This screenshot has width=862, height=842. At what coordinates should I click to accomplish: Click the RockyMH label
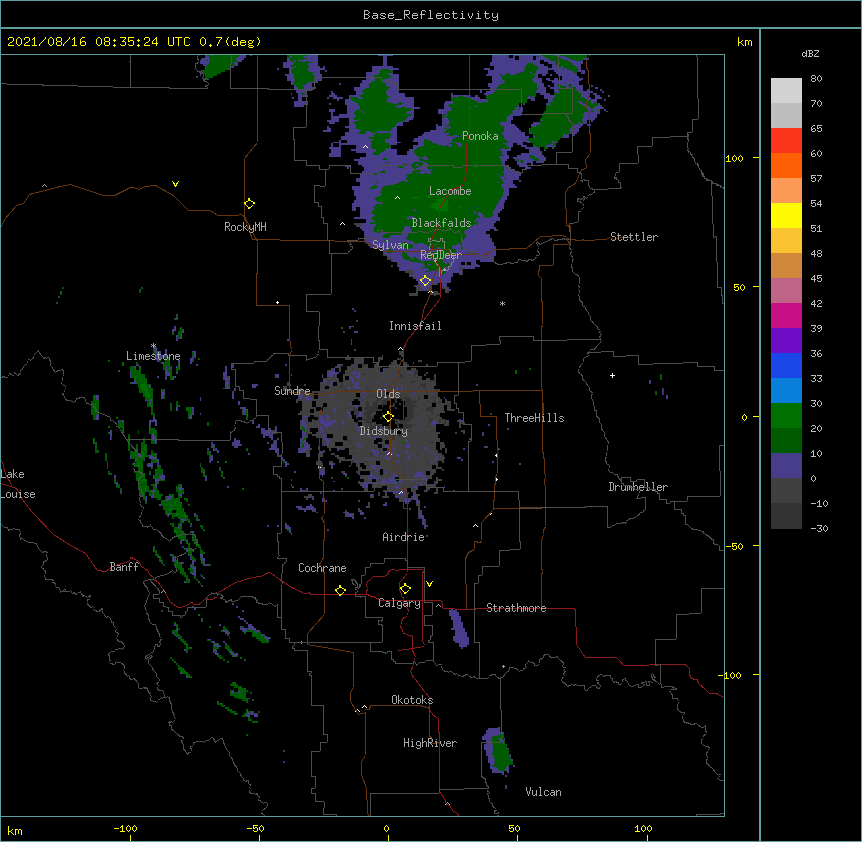[x=245, y=227]
